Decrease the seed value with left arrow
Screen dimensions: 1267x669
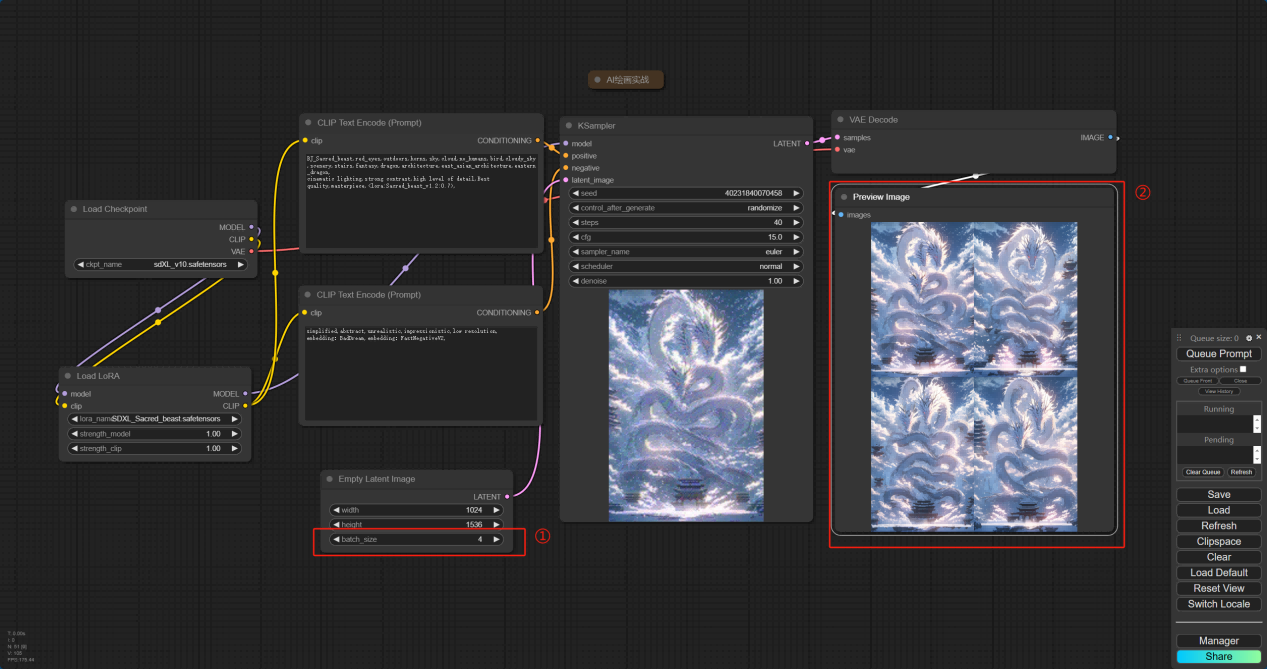point(575,193)
